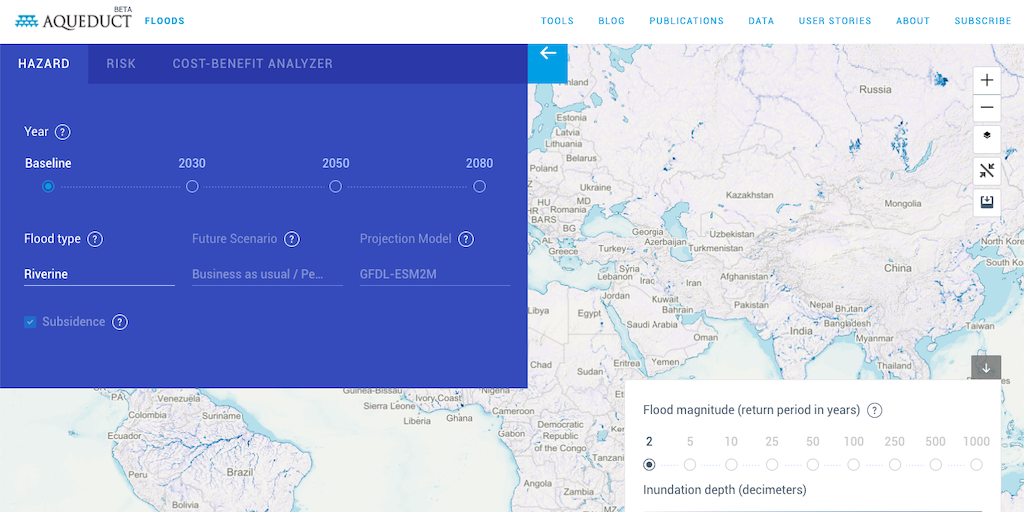Click the collapse arrows map icon
Screen dimensions: 1024x512
(x=987, y=171)
